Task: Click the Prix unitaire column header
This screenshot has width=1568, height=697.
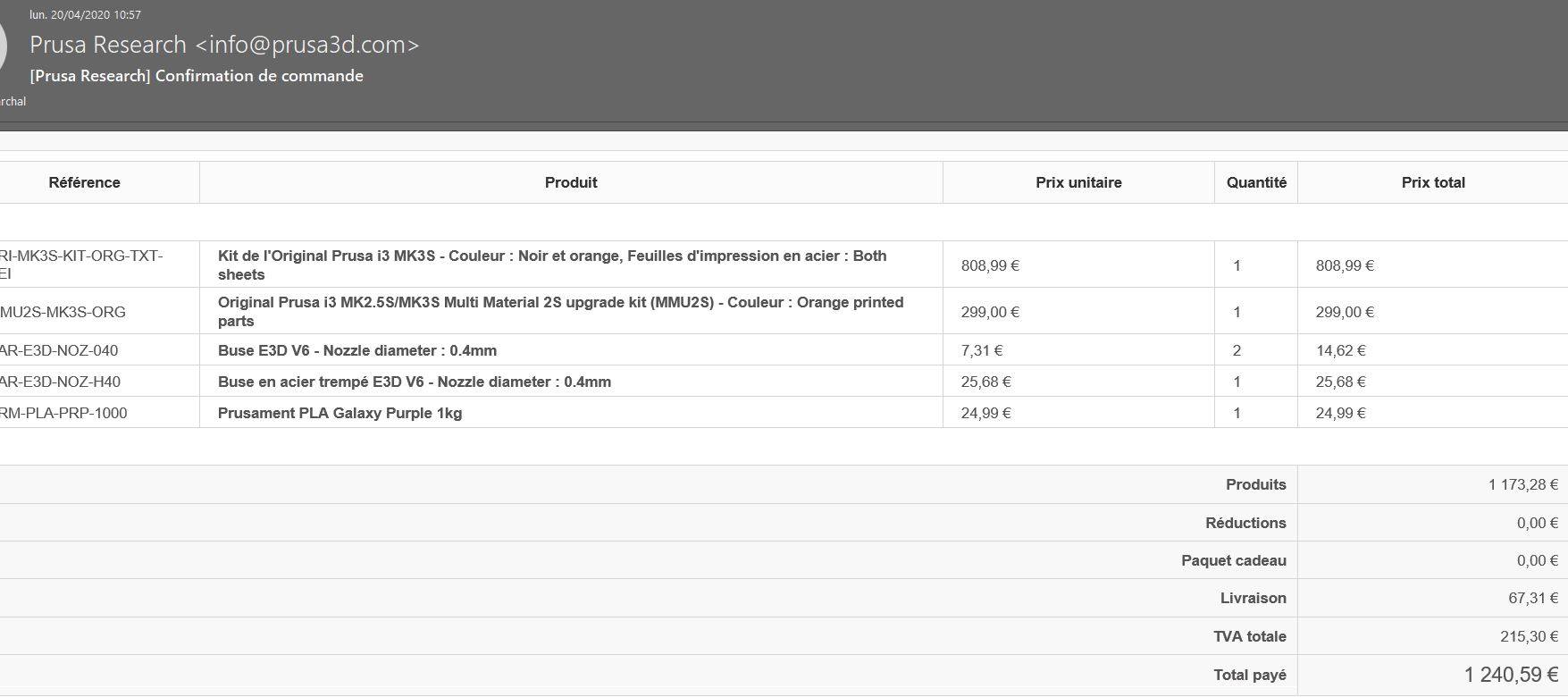Action: [1078, 182]
